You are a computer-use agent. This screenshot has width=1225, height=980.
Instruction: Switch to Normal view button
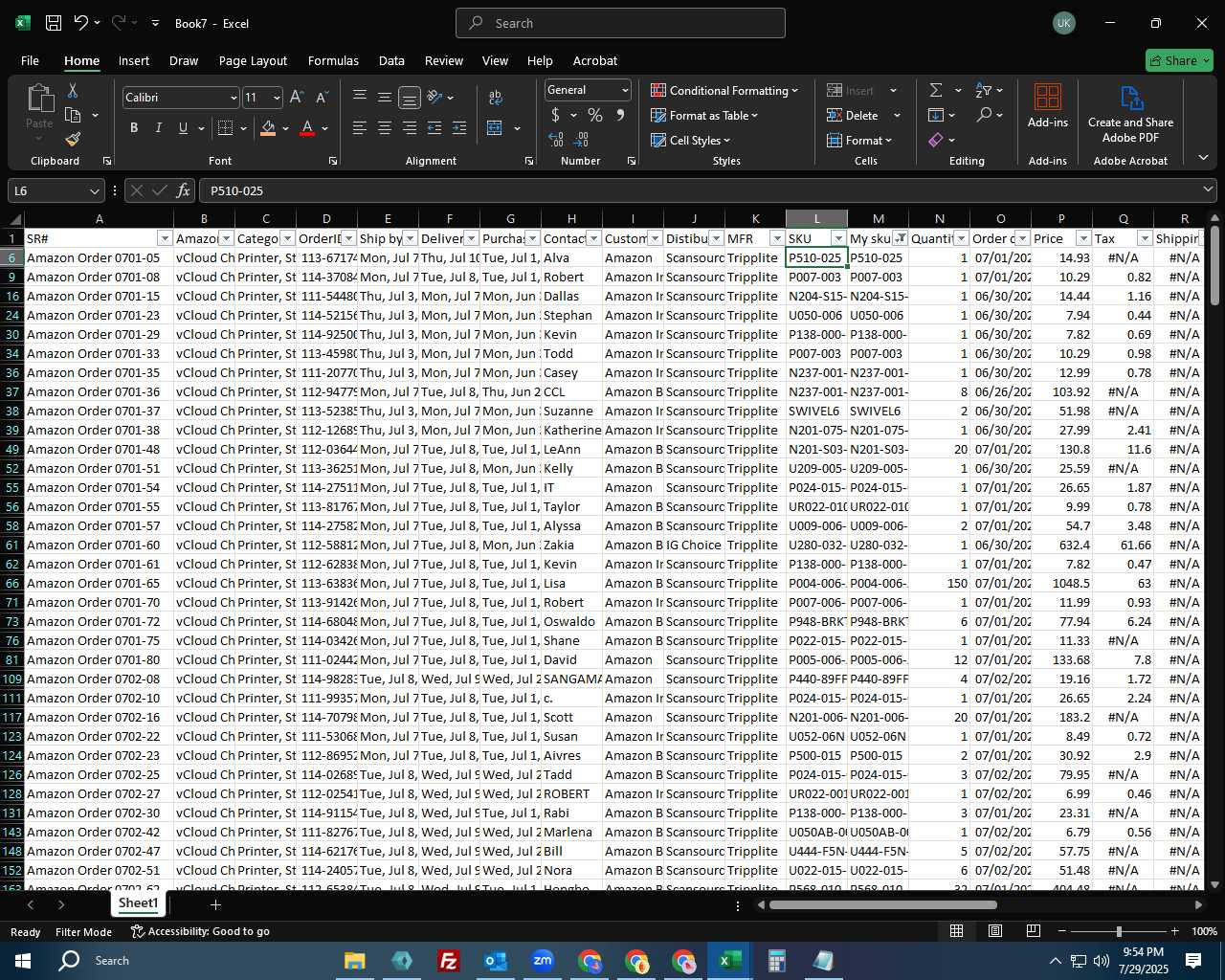point(956,931)
